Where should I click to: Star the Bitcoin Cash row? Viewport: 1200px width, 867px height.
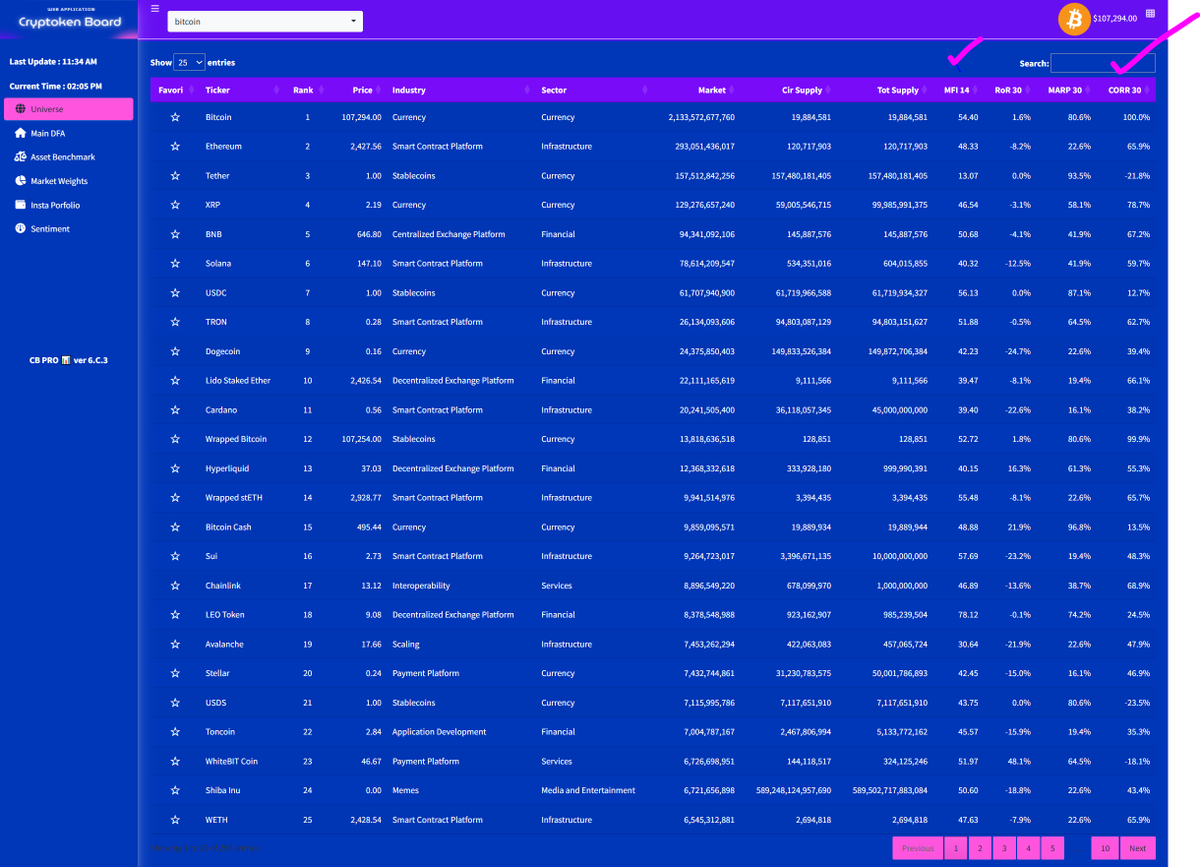click(x=175, y=527)
